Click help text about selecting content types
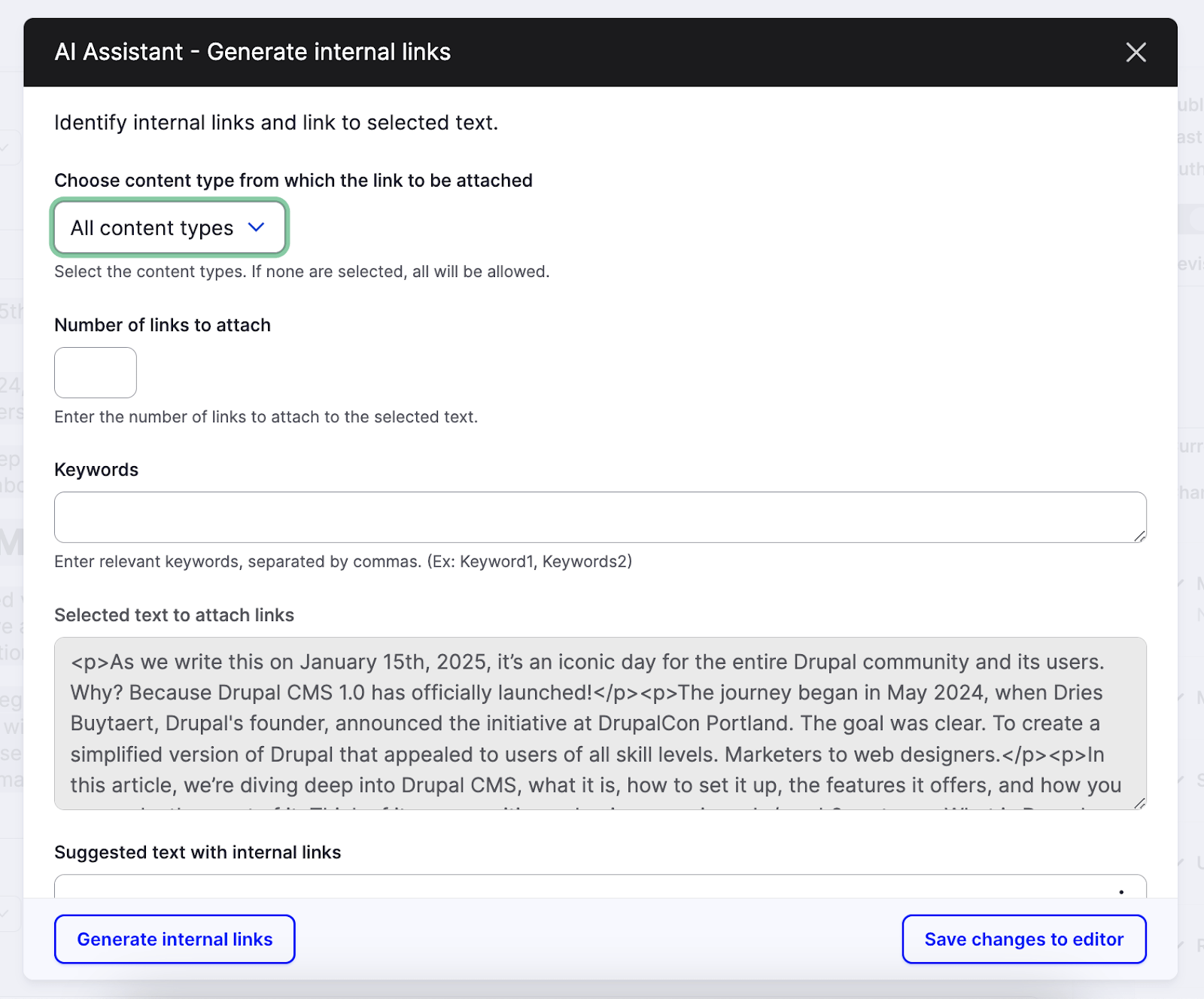 coord(302,272)
